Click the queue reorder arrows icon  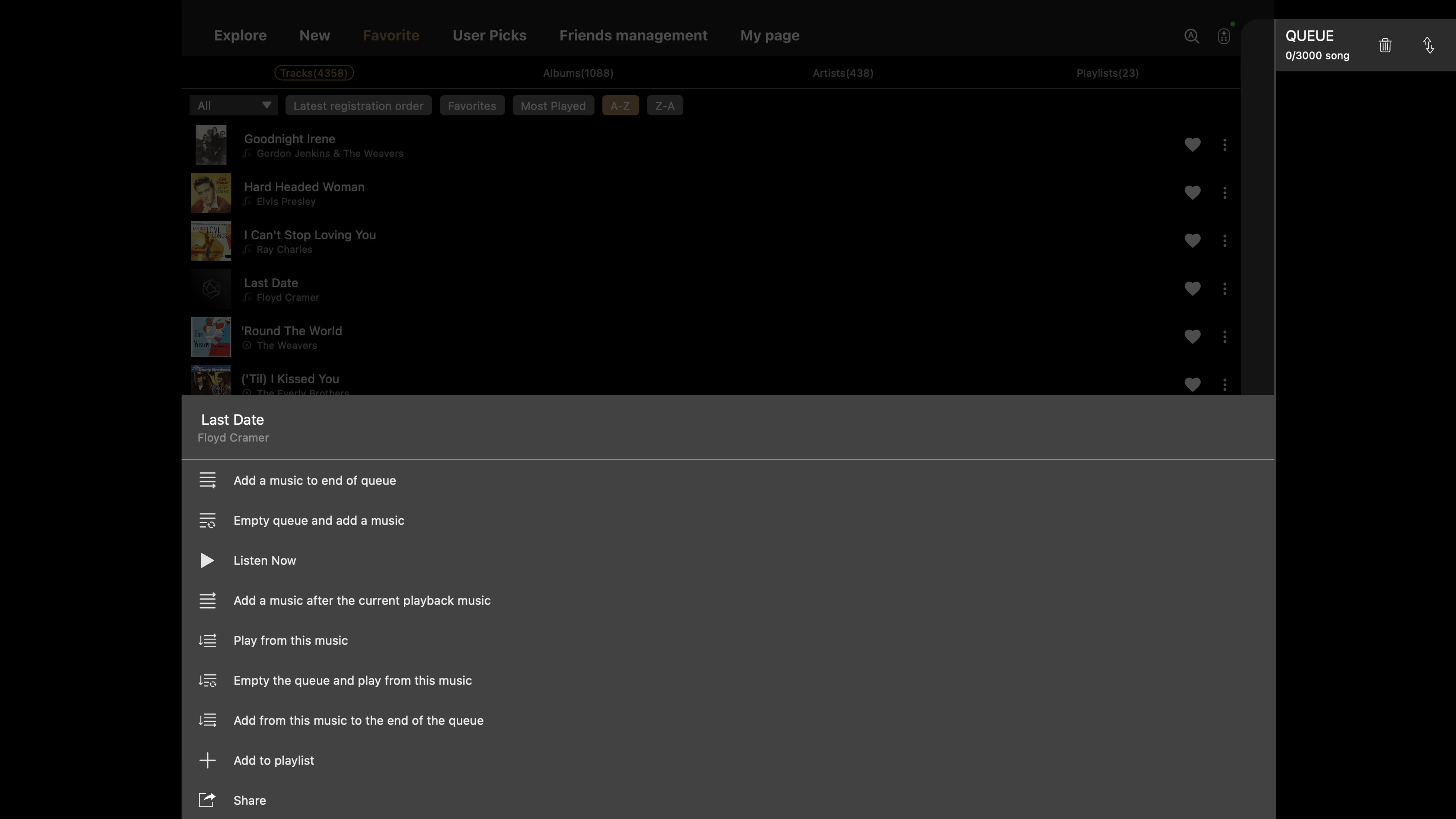click(1428, 45)
